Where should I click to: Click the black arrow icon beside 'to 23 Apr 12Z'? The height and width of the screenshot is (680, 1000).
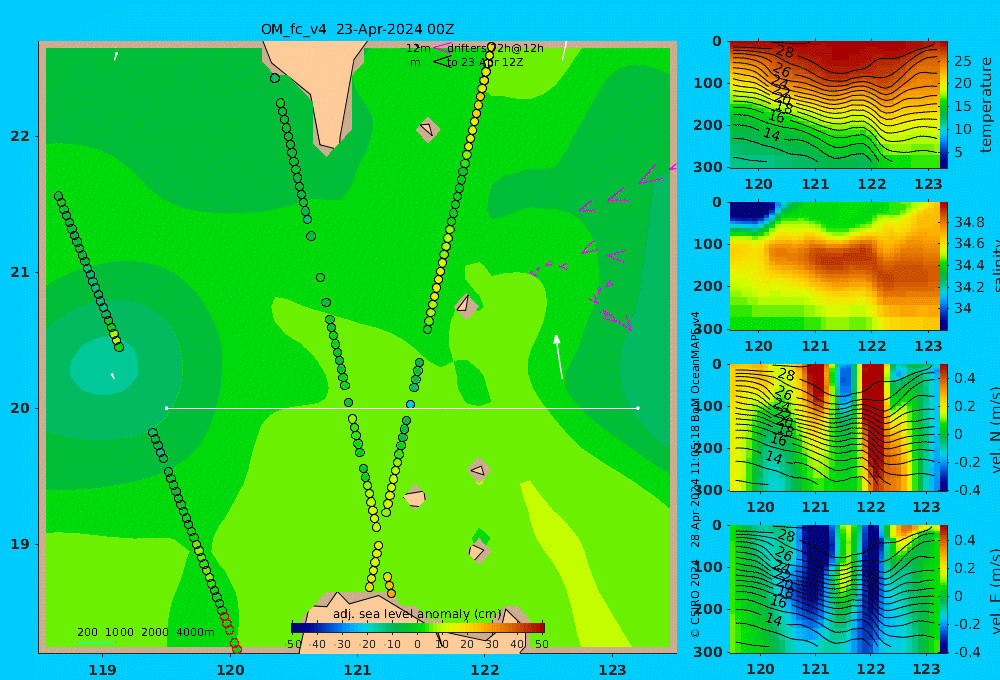(441, 62)
